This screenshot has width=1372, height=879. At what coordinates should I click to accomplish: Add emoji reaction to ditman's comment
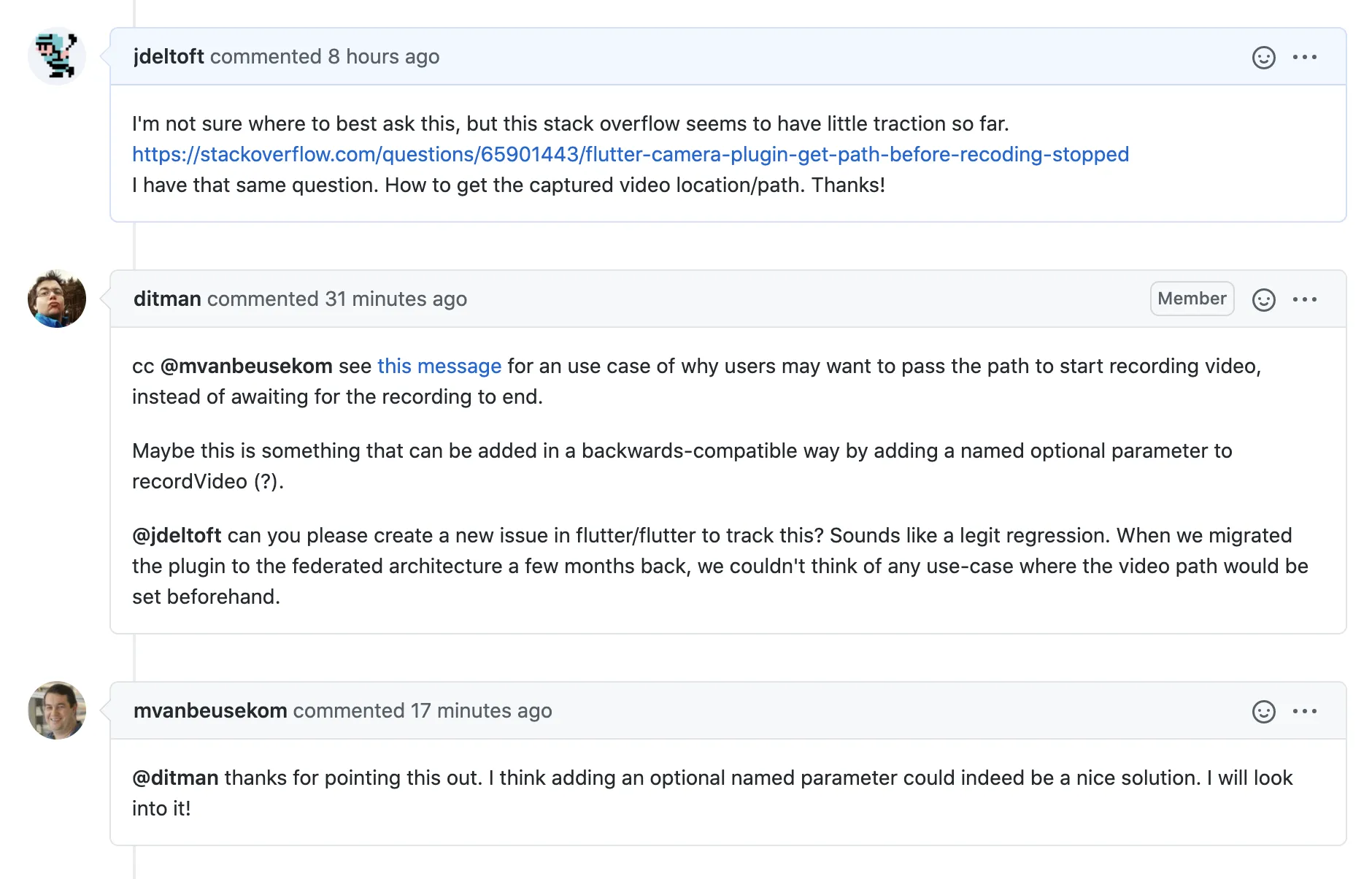pos(1263,299)
